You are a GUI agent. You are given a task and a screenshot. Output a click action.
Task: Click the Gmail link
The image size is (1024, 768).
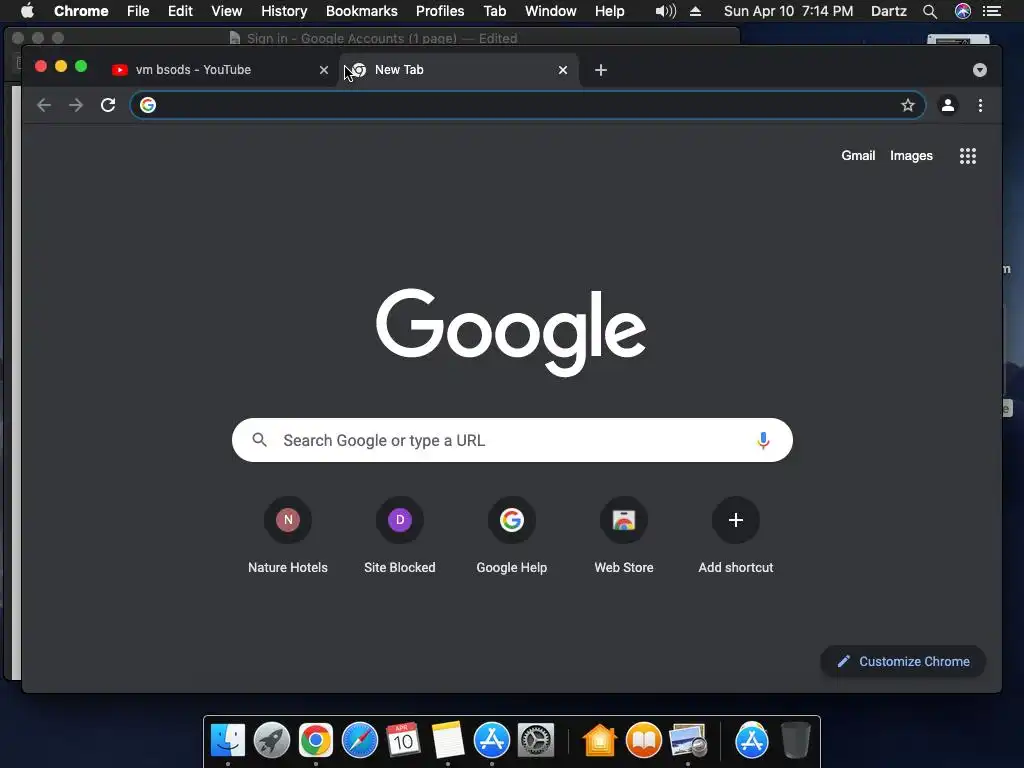coord(858,155)
